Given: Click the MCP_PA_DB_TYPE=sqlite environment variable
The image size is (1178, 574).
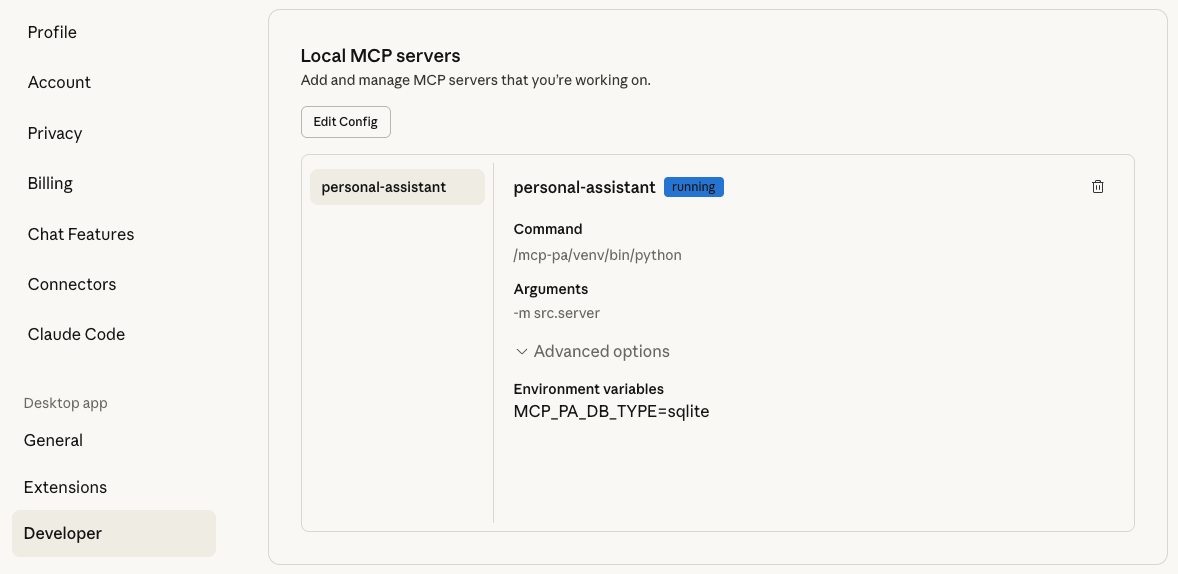Looking at the screenshot, I should 611,411.
